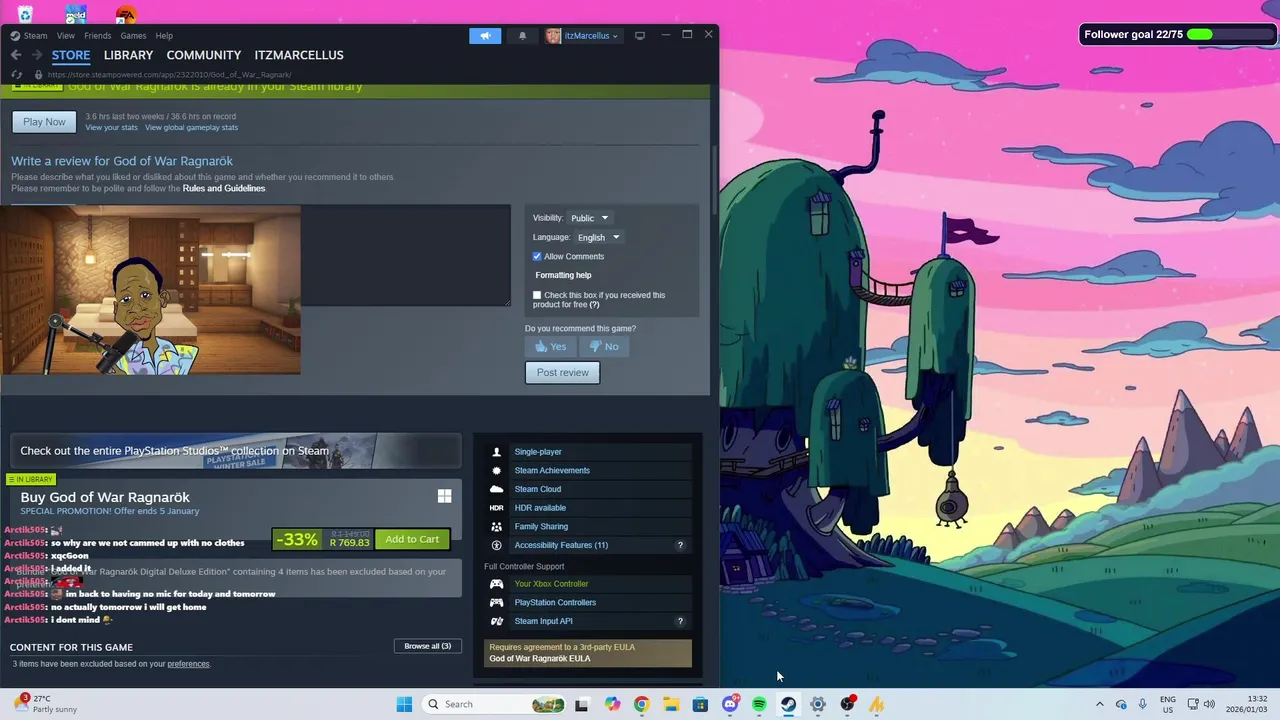Open the Recycle Bin desktop icon
Image resolution: width=1280 pixels, height=720 pixels.
(25, 13)
